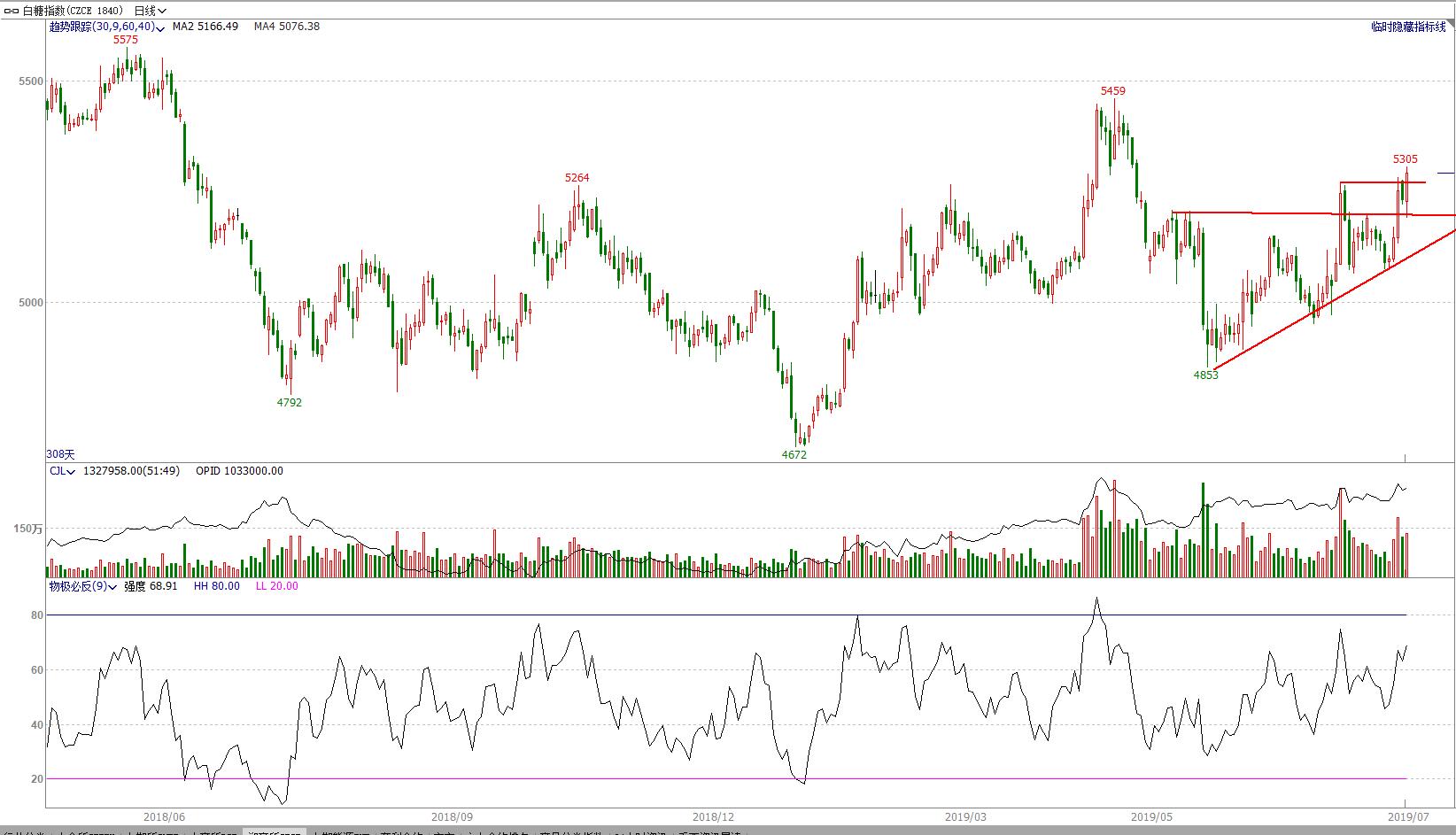Click the 2018/09 date axis label
Image resolution: width=1456 pixels, height=835 pixels.
tap(452, 817)
